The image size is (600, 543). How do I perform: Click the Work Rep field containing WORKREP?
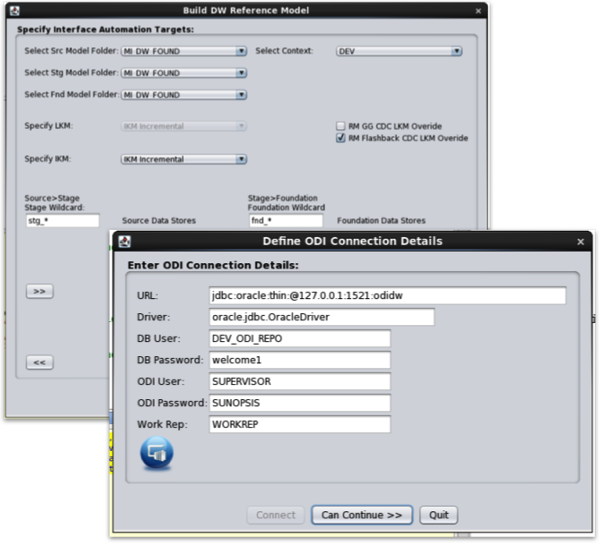click(300, 424)
